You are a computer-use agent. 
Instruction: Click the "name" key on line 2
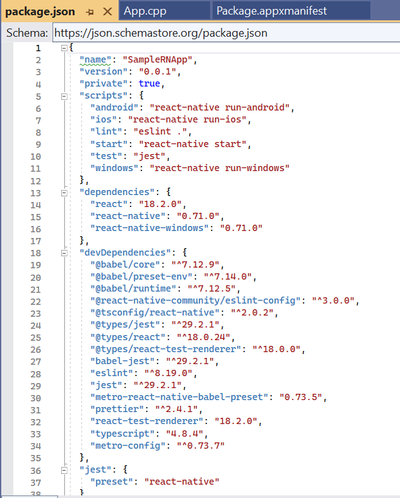95,60
